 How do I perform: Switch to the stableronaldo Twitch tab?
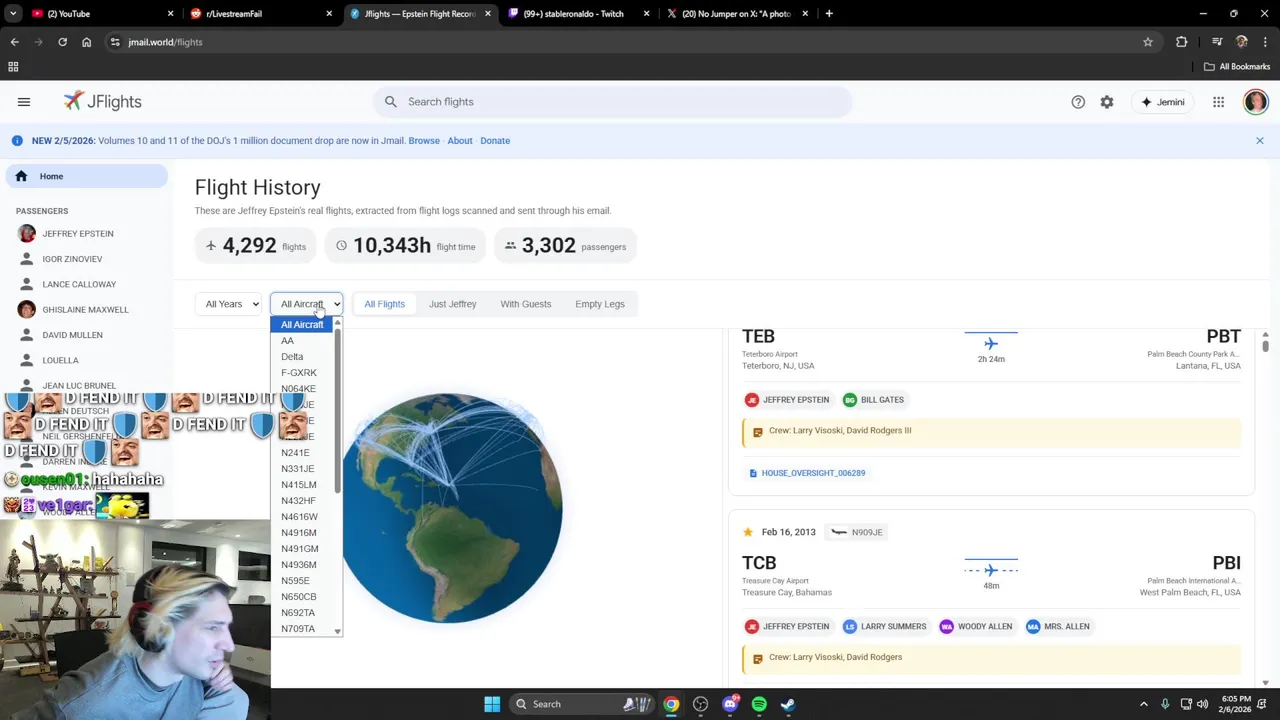(576, 14)
